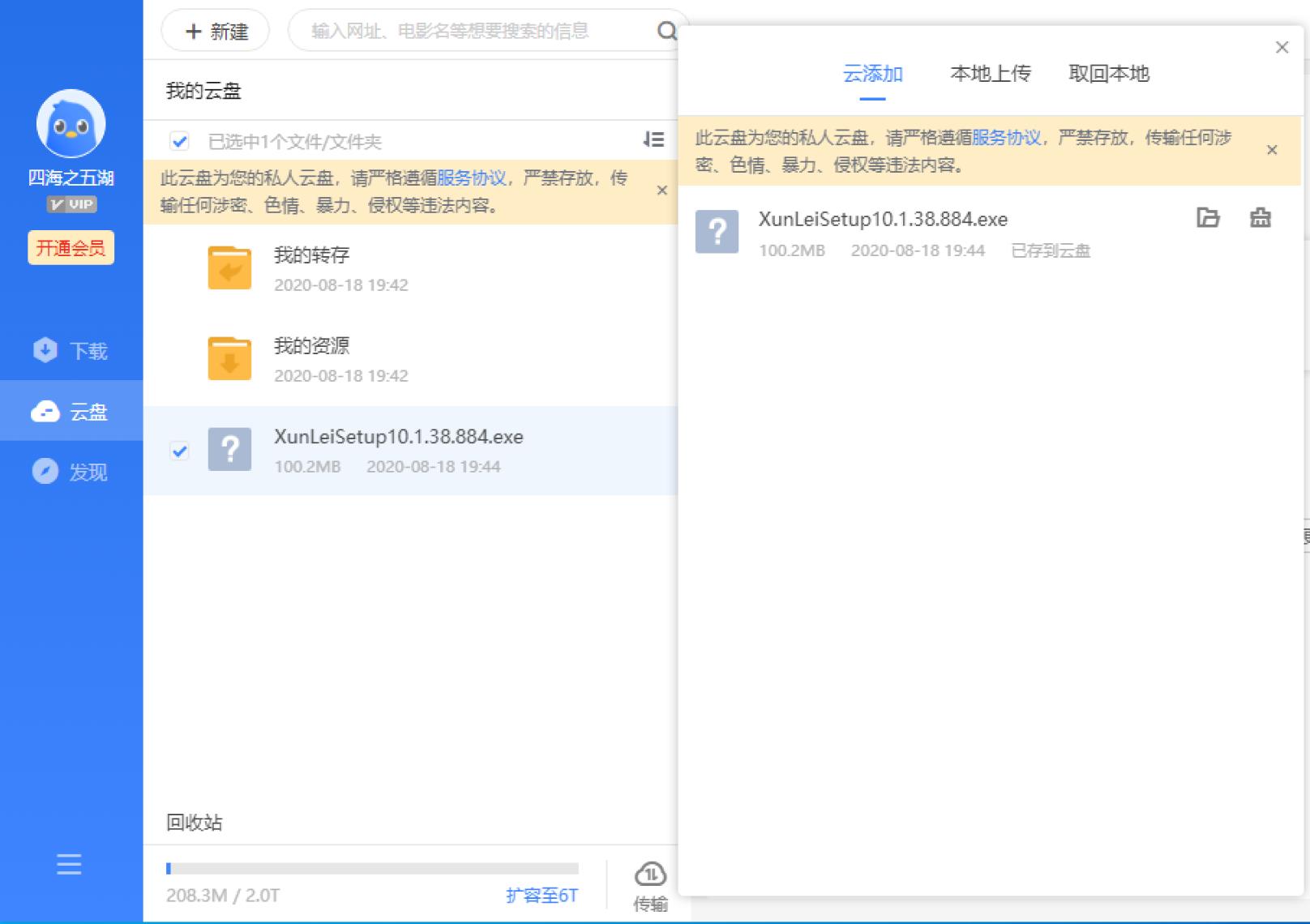Close the cloud add panel

1282,47
